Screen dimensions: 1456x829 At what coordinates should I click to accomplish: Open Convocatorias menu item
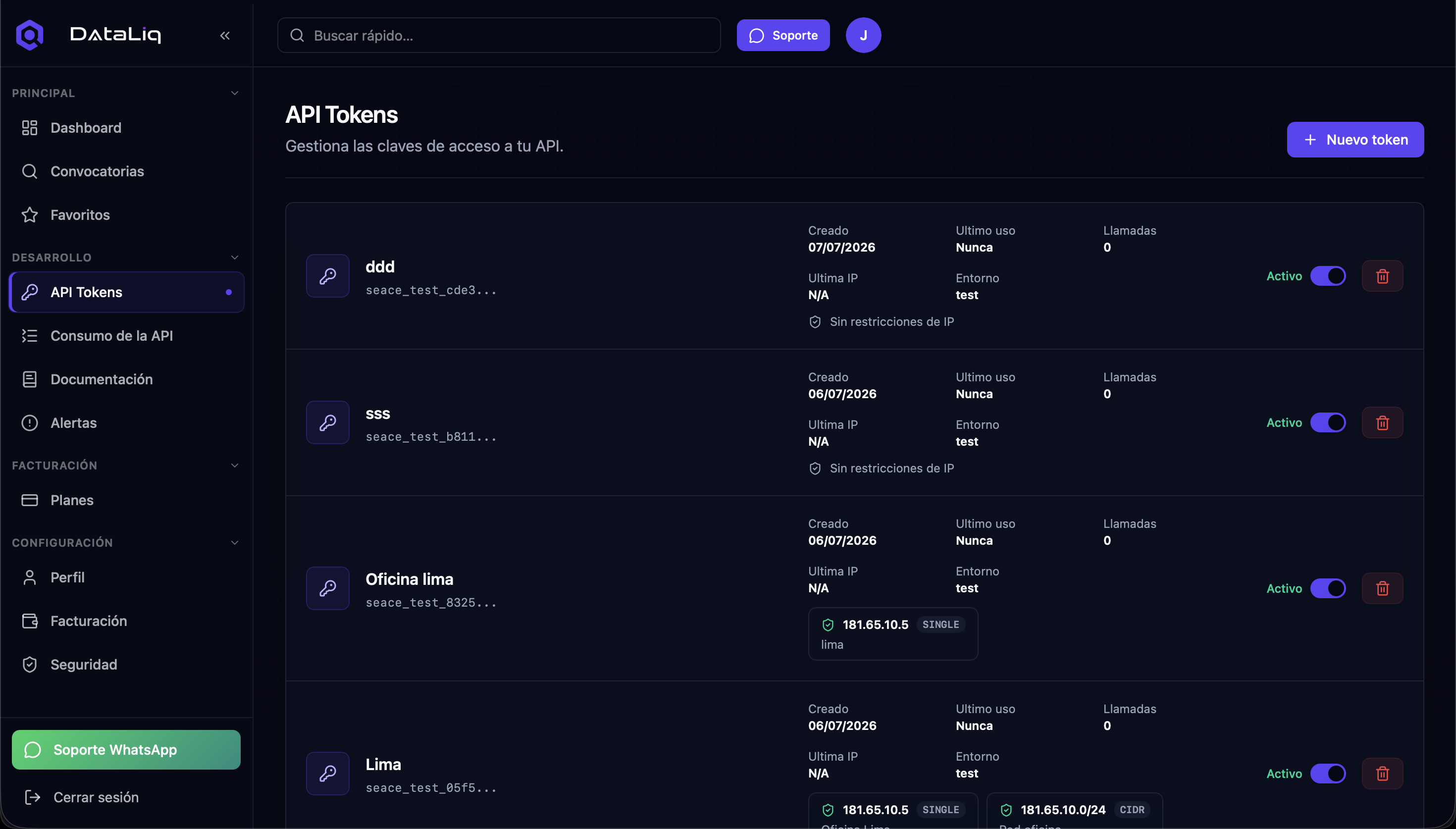tap(127, 171)
